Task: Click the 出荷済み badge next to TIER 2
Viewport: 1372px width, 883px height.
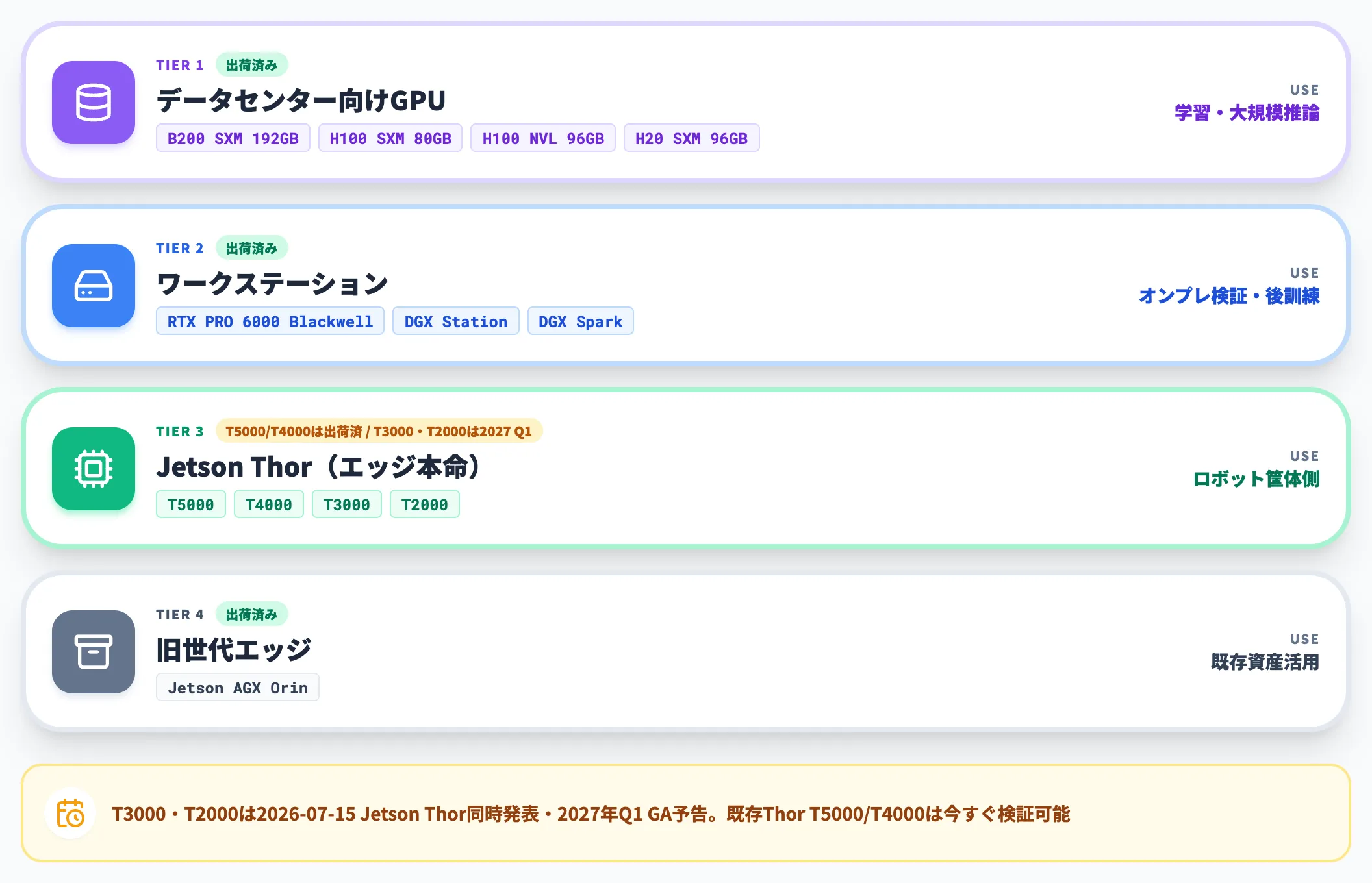Action: [252, 248]
